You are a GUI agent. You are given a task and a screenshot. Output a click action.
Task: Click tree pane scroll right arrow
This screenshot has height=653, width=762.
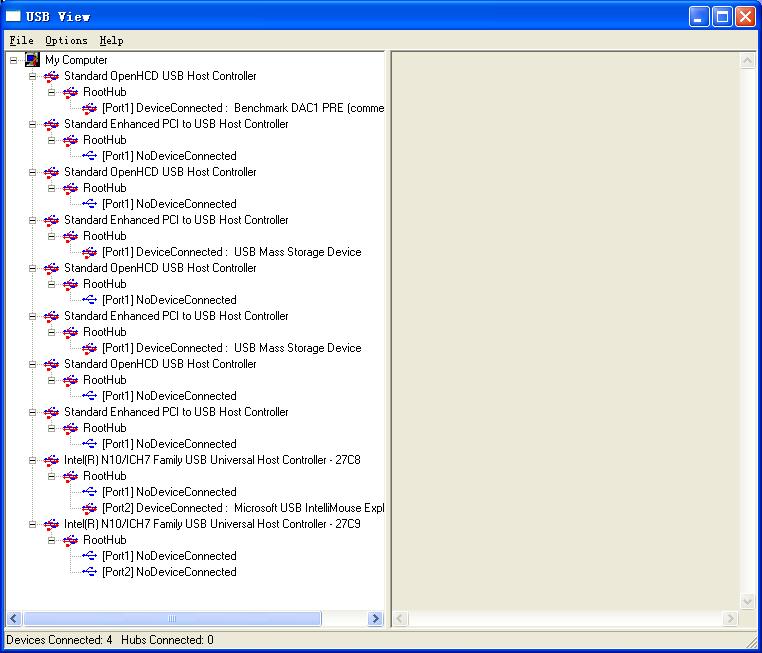tap(375, 619)
